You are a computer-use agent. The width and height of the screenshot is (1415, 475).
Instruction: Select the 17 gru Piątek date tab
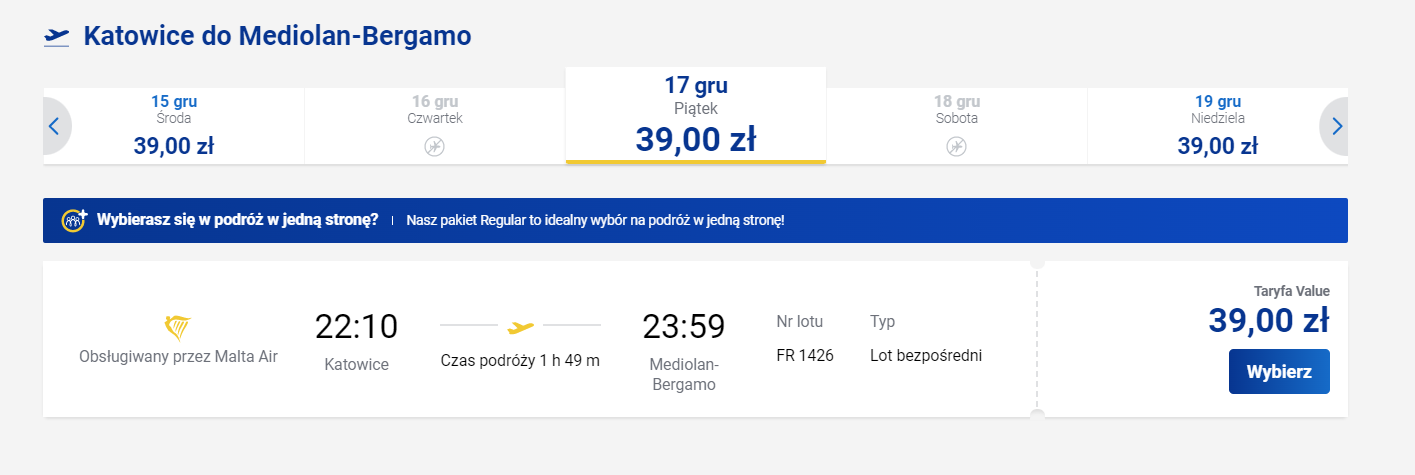coord(696,115)
